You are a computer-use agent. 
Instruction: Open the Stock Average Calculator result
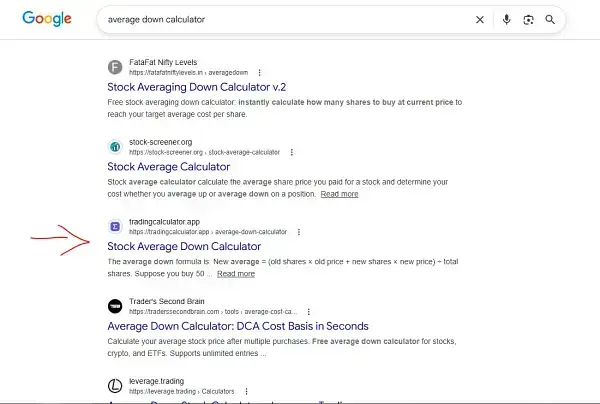(169, 167)
